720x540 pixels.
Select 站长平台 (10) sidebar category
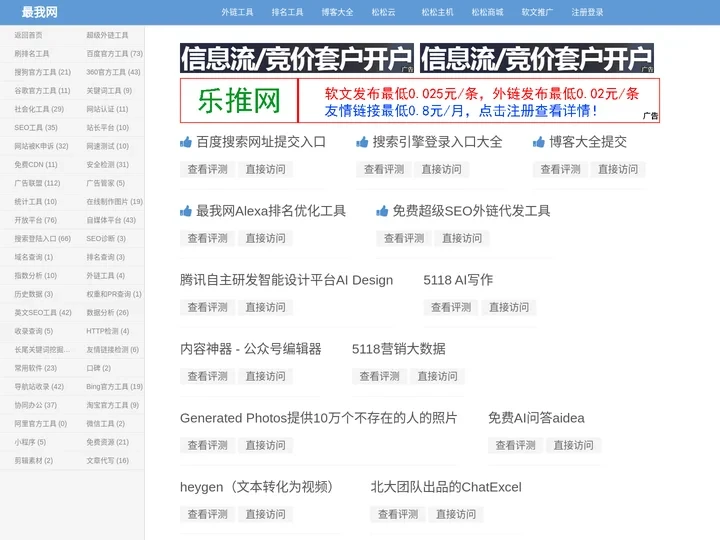pos(107,128)
